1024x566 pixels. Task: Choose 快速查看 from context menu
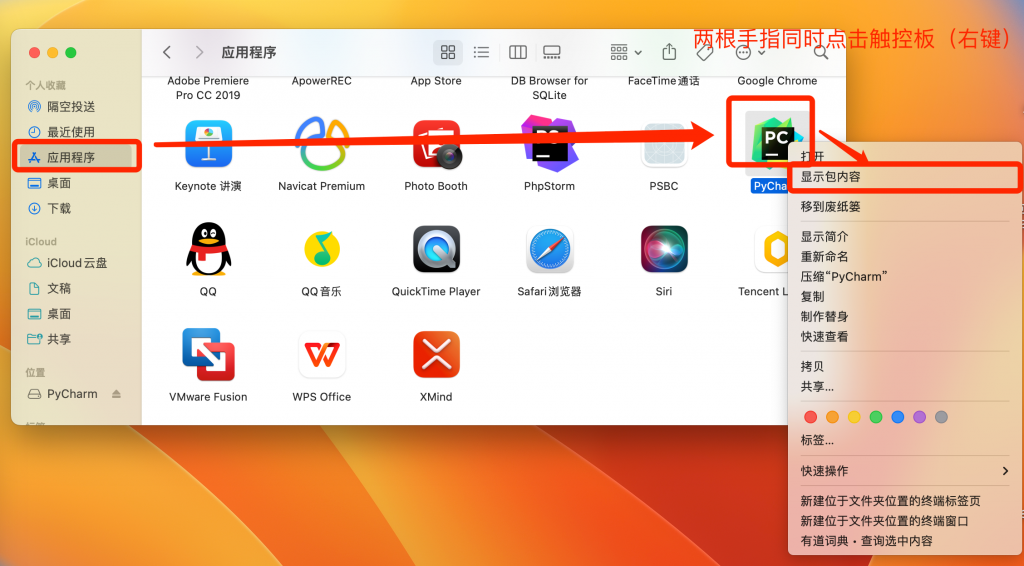pos(905,337)
